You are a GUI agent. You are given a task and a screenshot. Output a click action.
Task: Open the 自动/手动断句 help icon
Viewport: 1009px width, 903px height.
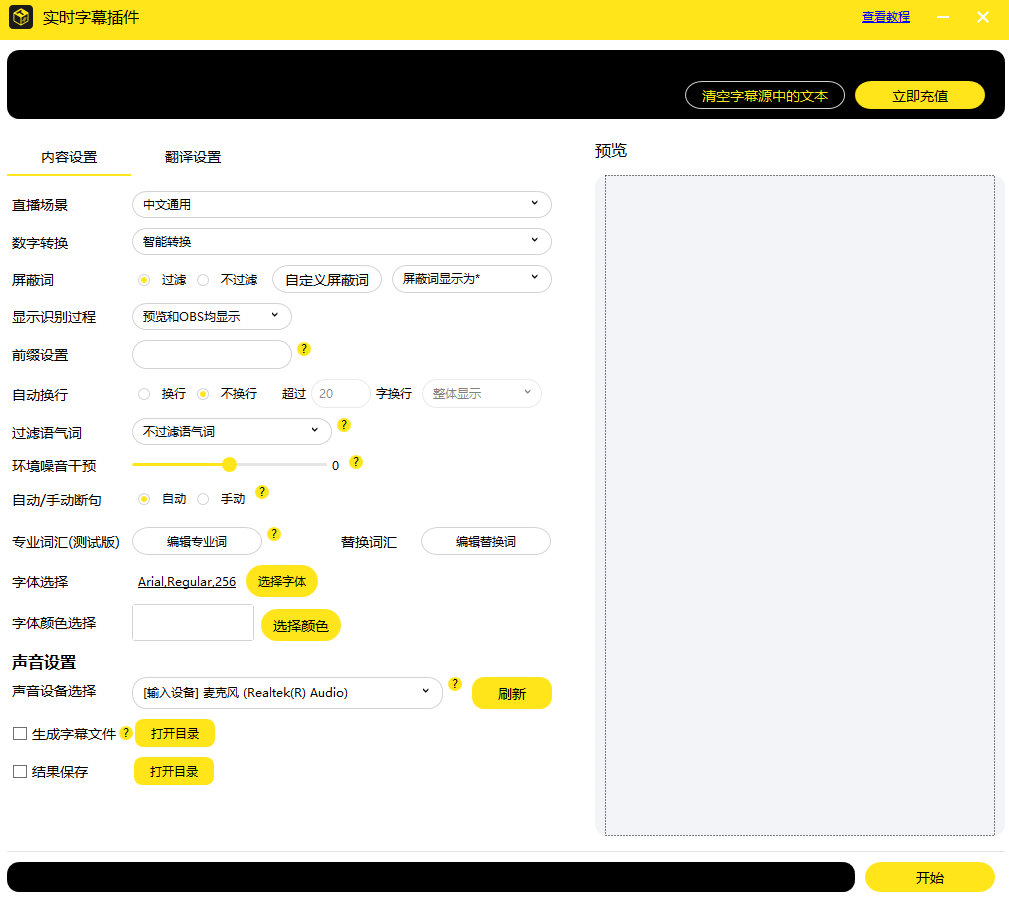click(x=262, y=492)
